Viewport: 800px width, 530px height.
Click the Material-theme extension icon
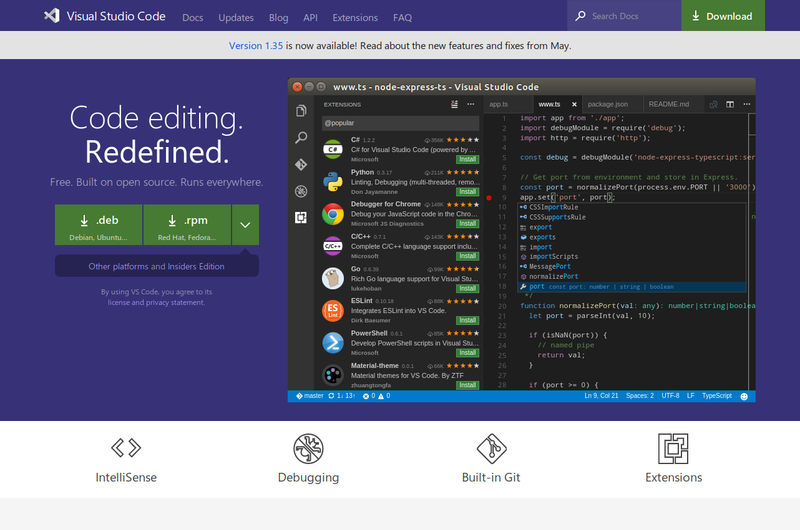333,375
